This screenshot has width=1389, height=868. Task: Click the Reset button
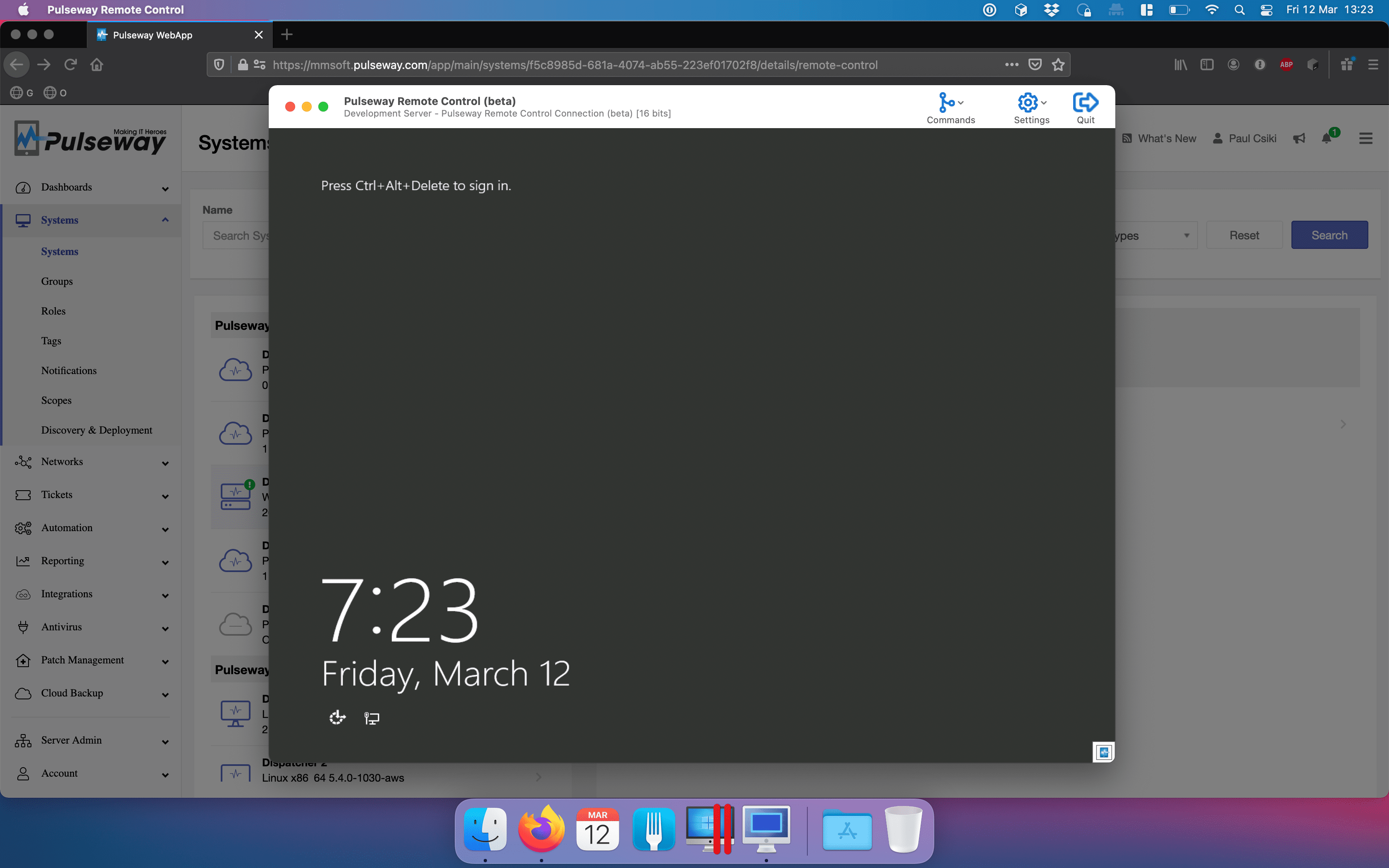click(x=1244, y=235)
